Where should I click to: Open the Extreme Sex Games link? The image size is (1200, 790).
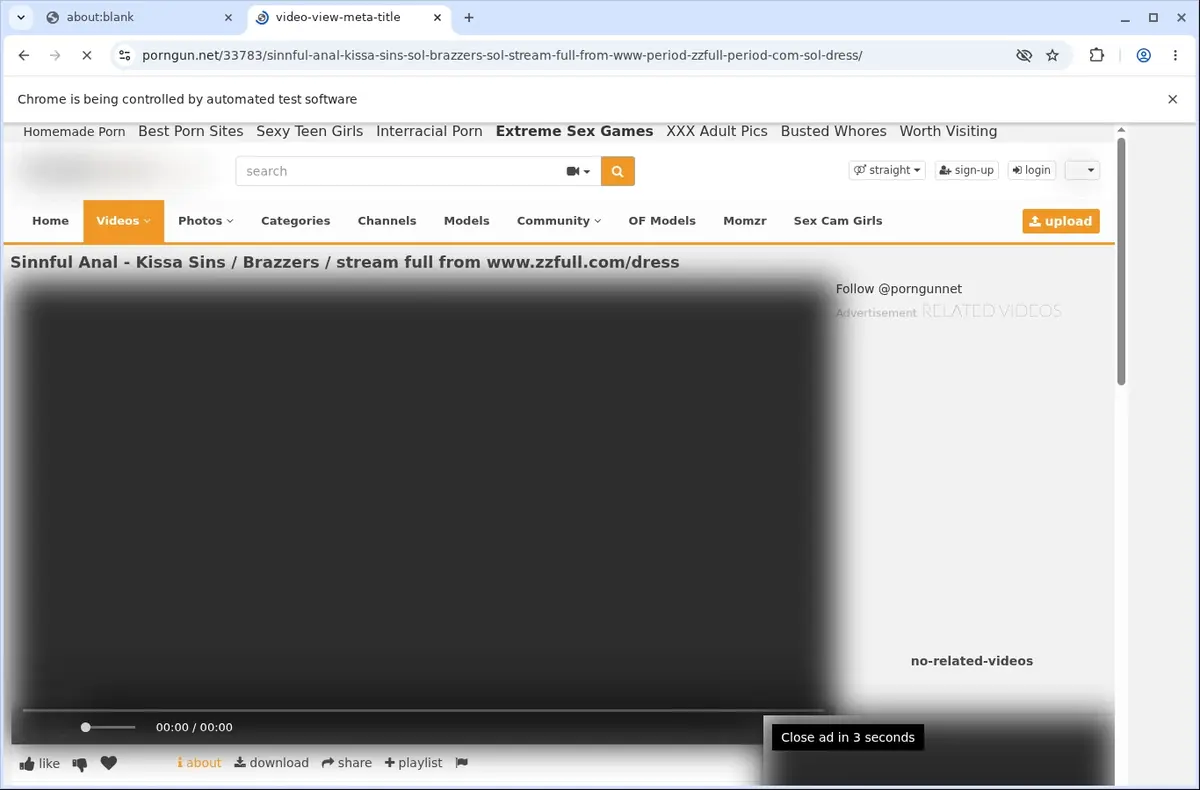coord(574,131)
